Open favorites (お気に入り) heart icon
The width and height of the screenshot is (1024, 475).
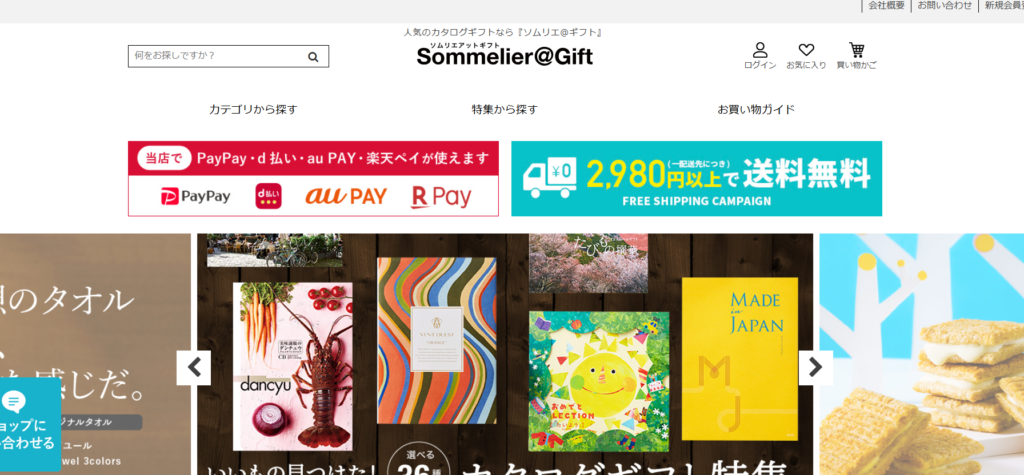coord(807,50)
